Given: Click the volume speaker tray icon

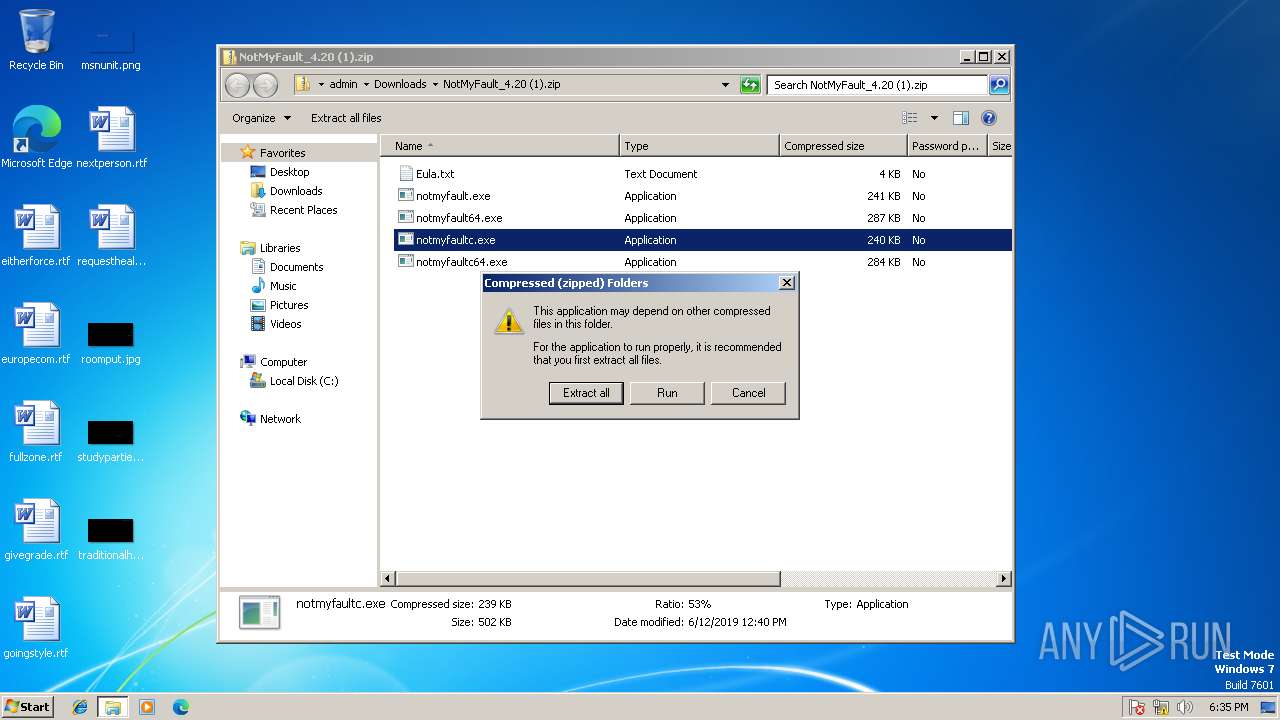Looking at the screenshot, I should pyautogui.click(x=1185, y=707).
